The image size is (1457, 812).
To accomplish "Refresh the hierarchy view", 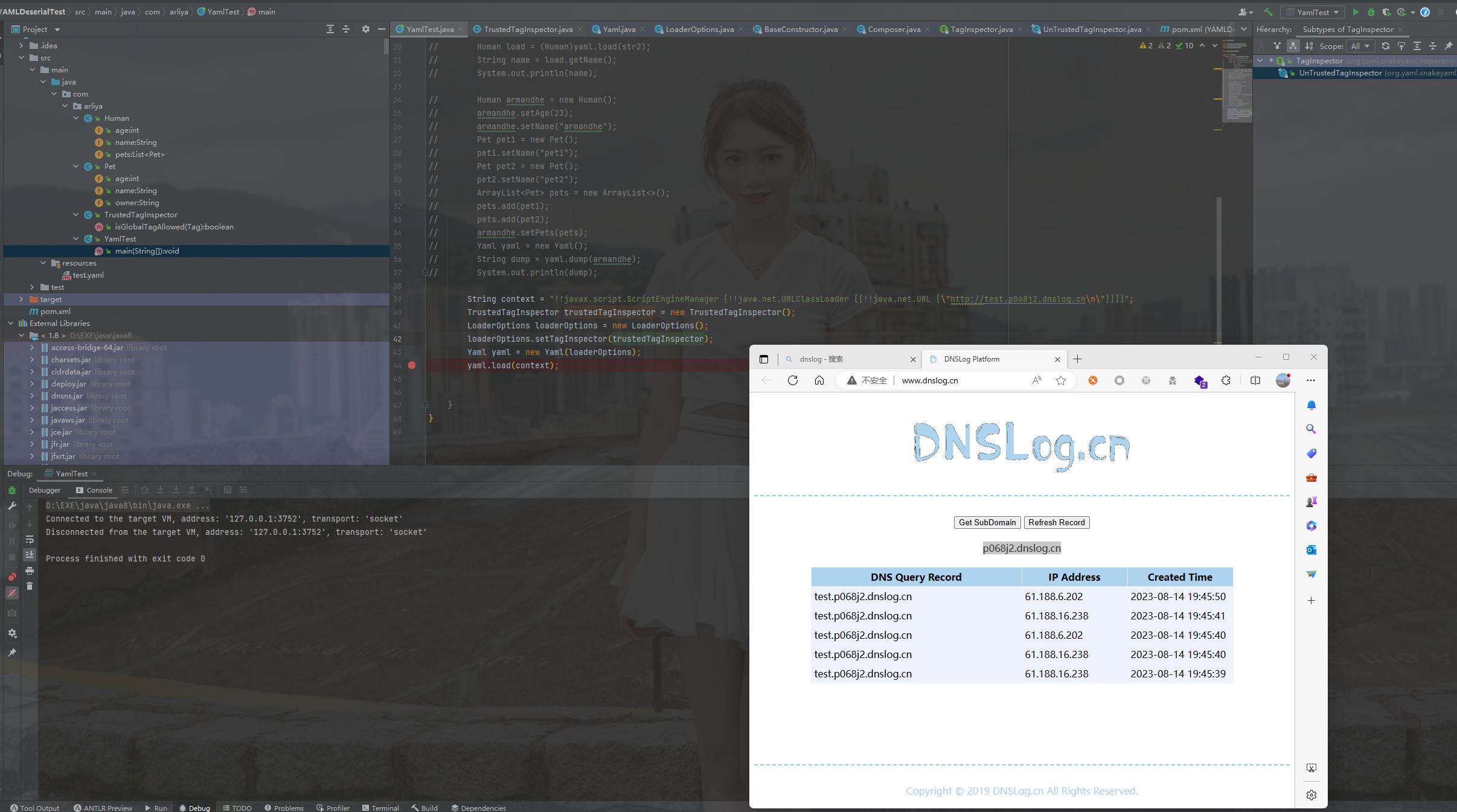I will (1386, 46).
